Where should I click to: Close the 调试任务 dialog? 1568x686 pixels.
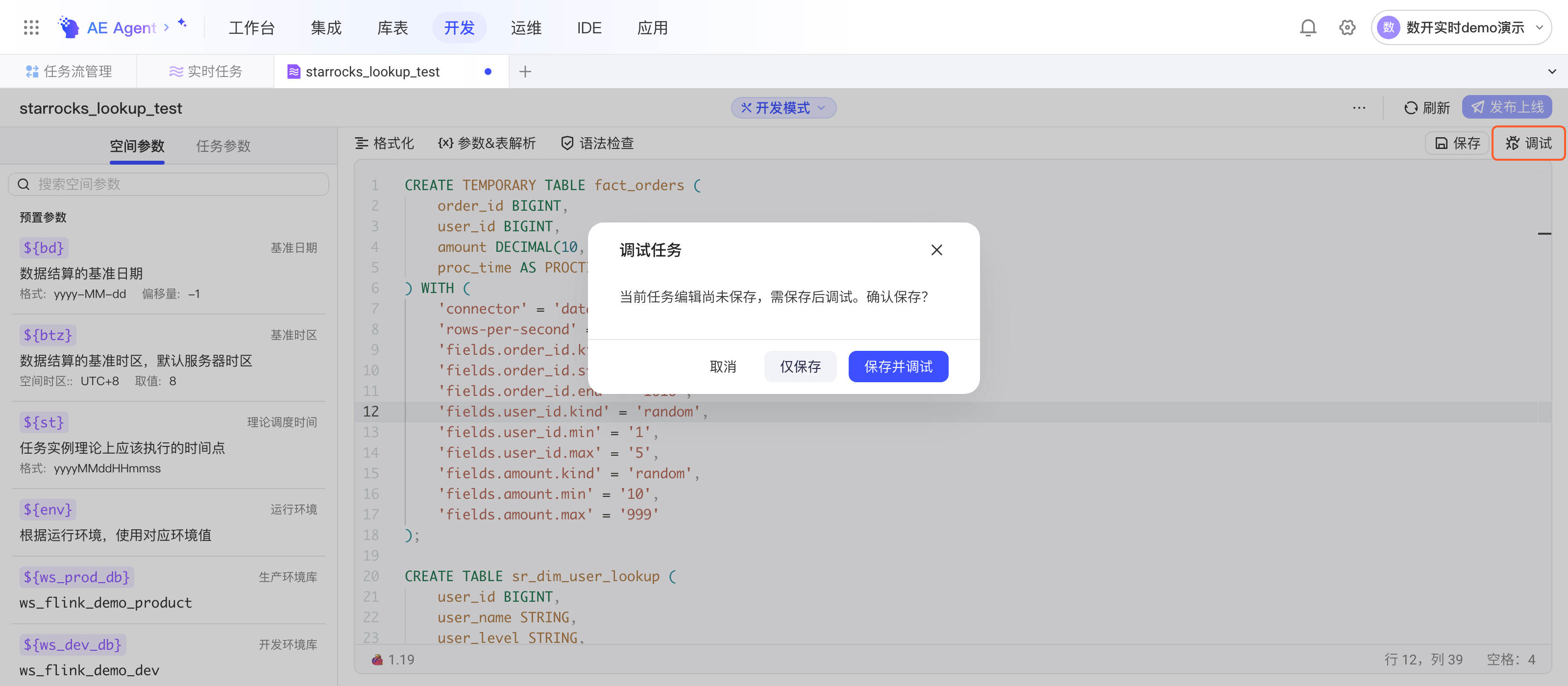936,250
